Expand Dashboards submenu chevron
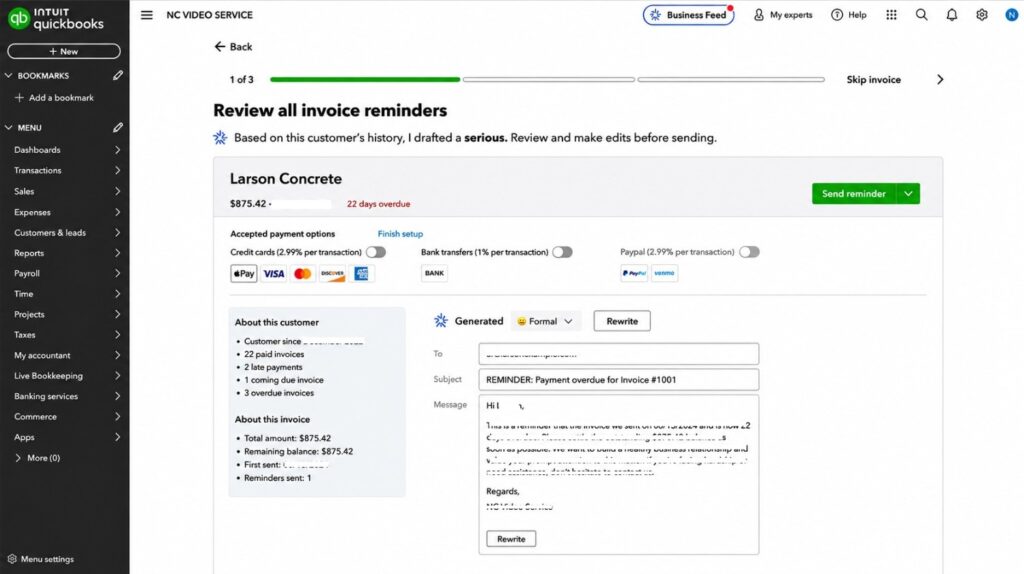The height and width of the screenshot is (574, 1024). pos(118,150)
